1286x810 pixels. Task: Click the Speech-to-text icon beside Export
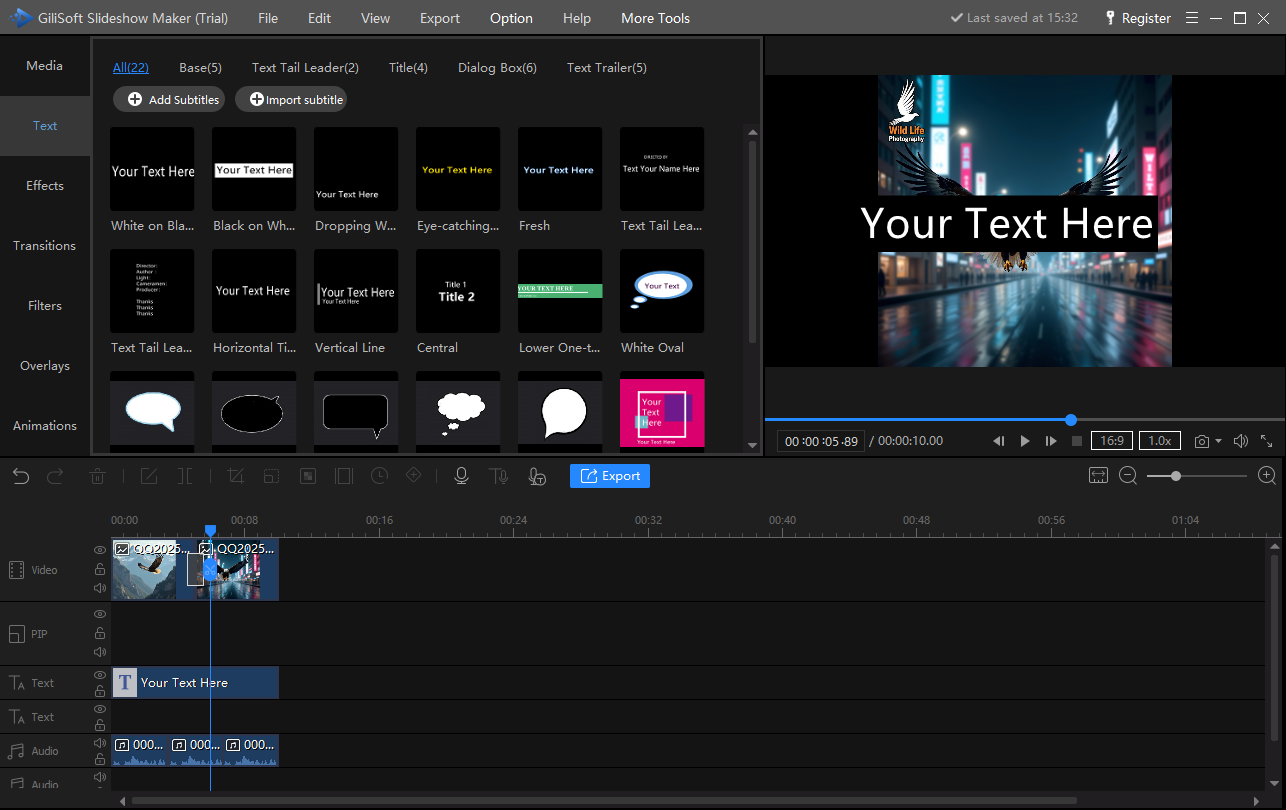click(x=536, y=476)
